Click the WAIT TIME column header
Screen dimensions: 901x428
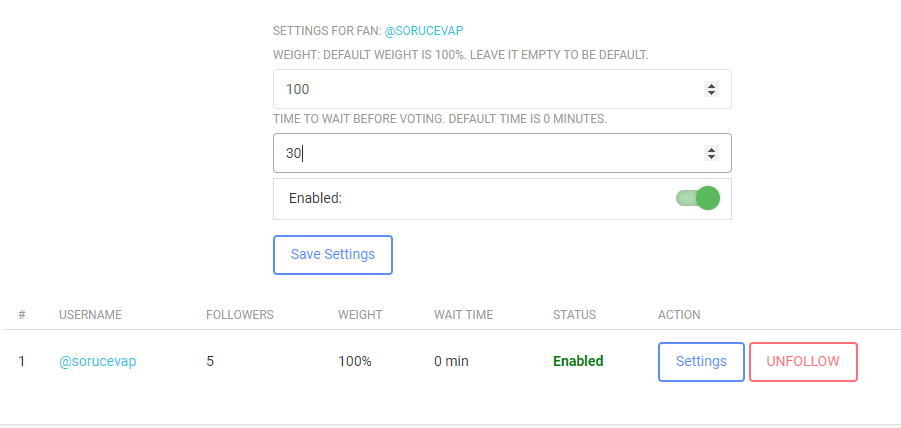(x=463, y=315)
